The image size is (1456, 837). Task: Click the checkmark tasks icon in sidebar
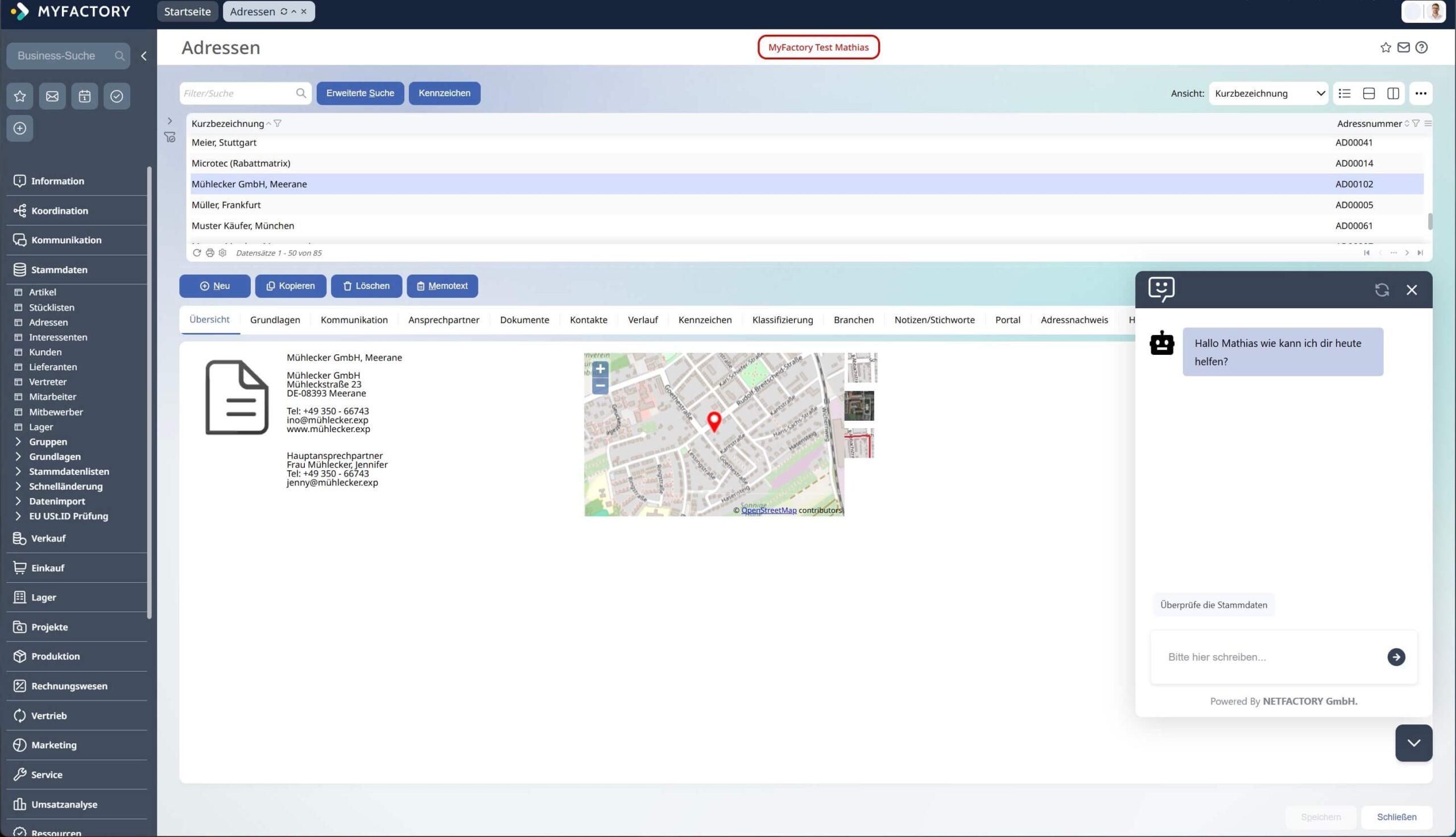click(117, 96)
